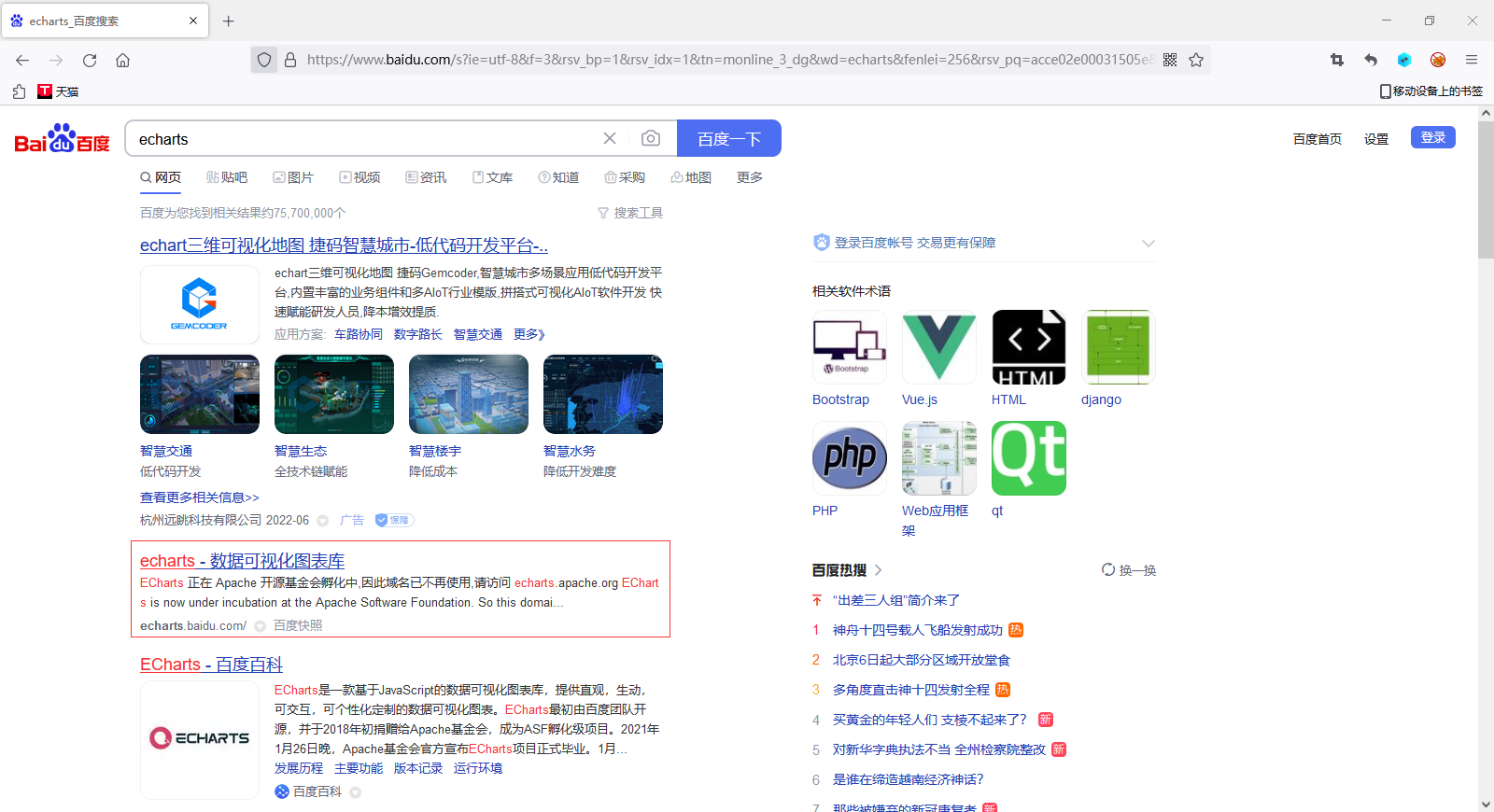Expand 百度热搜 with the arrow
Viewport: 1494px width, 812px height.
879,570
